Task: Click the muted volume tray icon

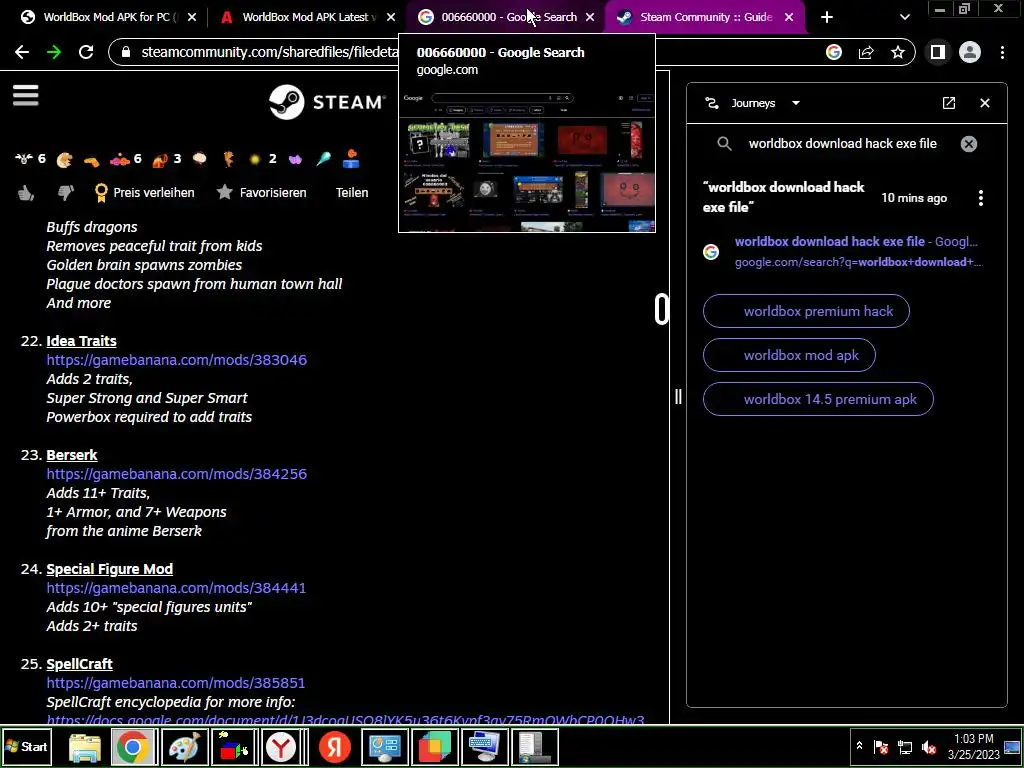Action: (x=928, y=746)
